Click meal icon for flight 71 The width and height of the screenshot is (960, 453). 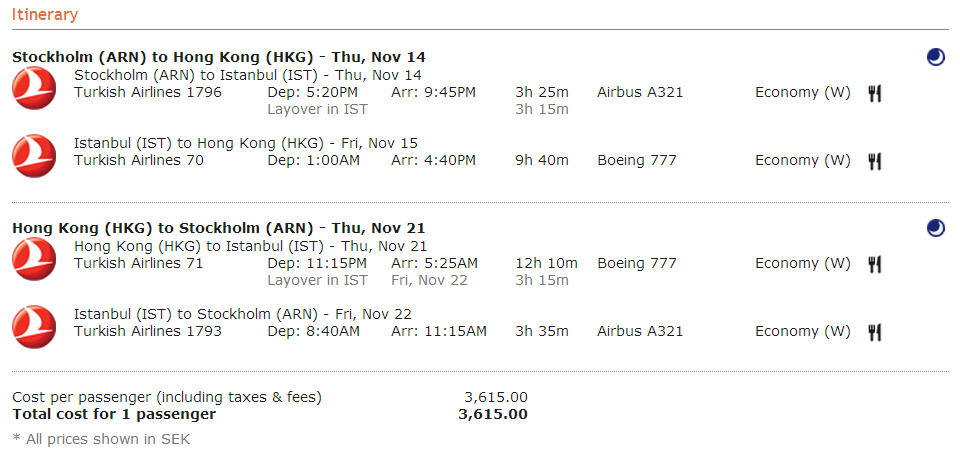point(875,265)
